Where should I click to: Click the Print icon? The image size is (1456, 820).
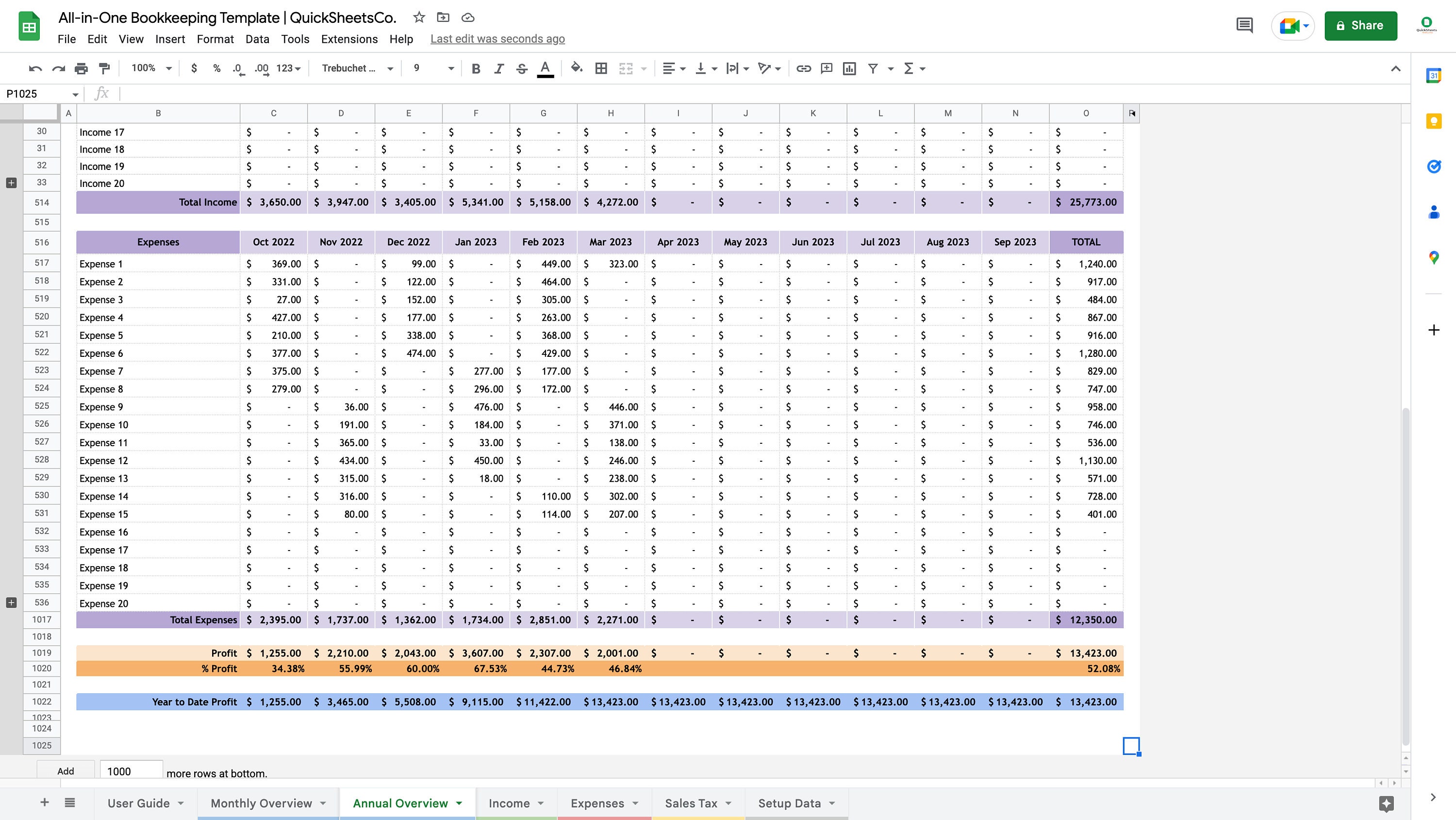[82, 68]
